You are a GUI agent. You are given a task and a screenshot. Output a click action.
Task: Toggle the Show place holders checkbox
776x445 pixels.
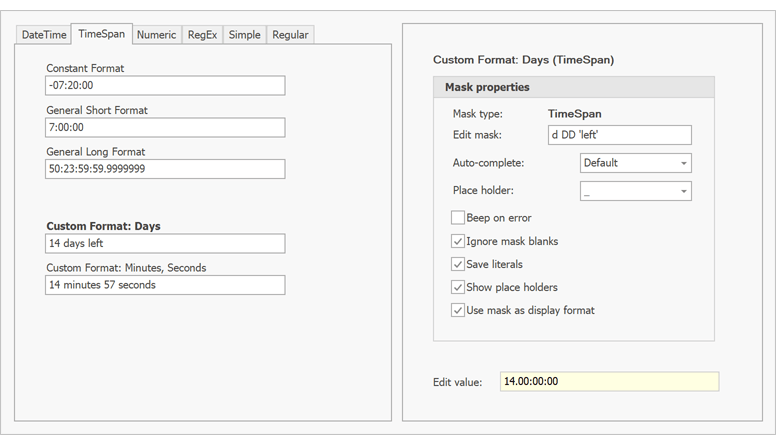coord(458,287)
